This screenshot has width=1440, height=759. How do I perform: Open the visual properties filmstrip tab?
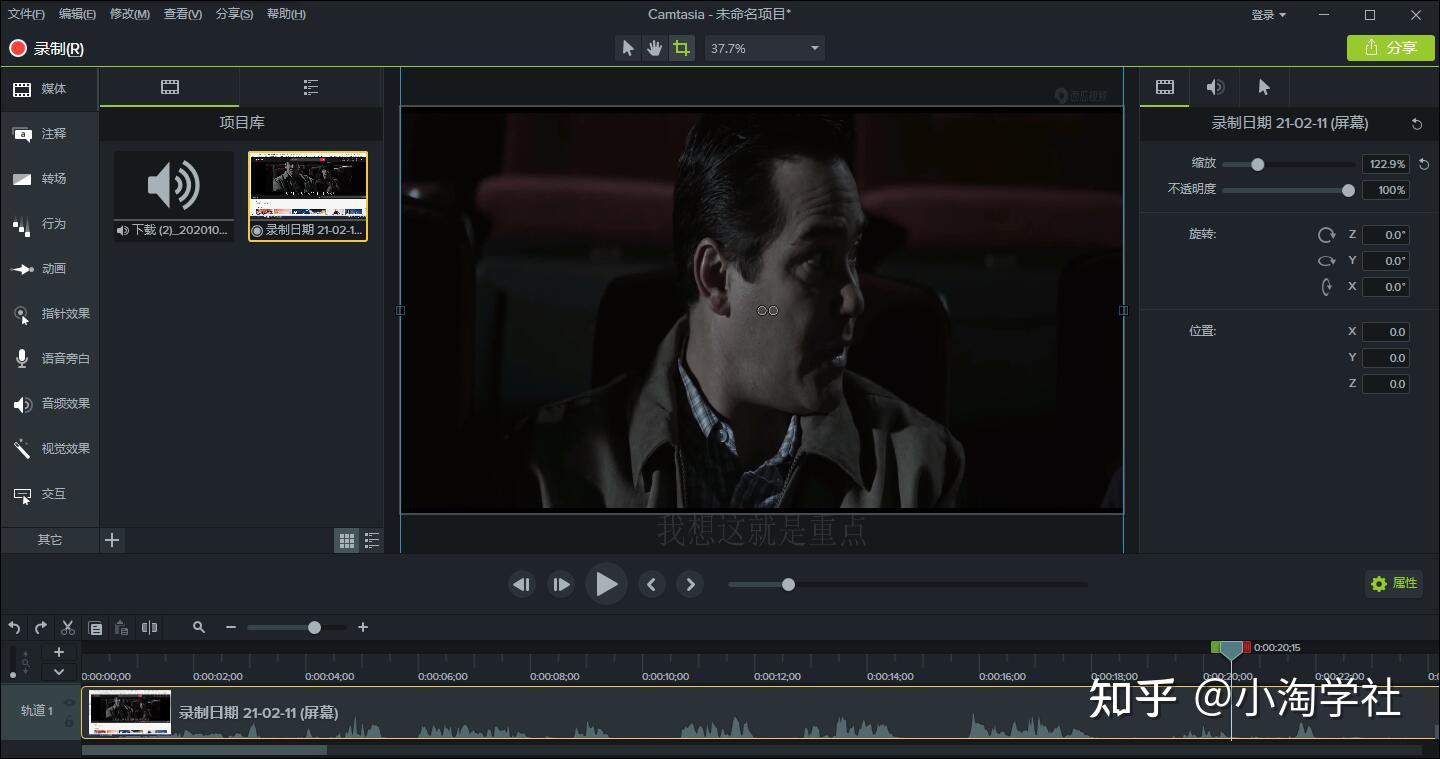click(1165, 88)
